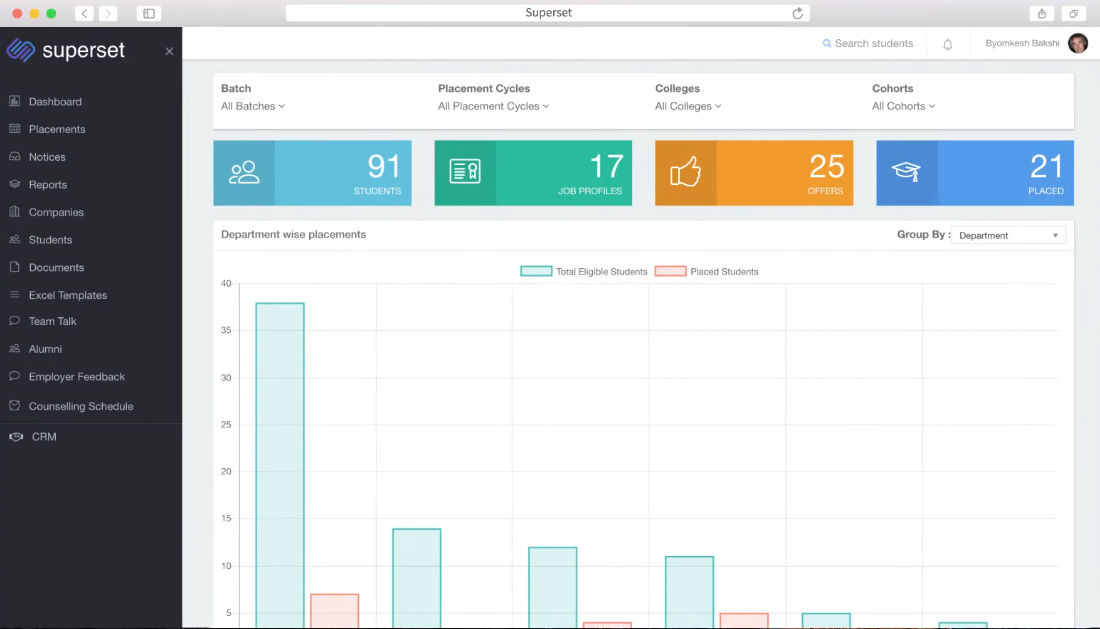Click the 21 Placed stat card
This screenshot has width=1100, height=629.
pos(975,173)
